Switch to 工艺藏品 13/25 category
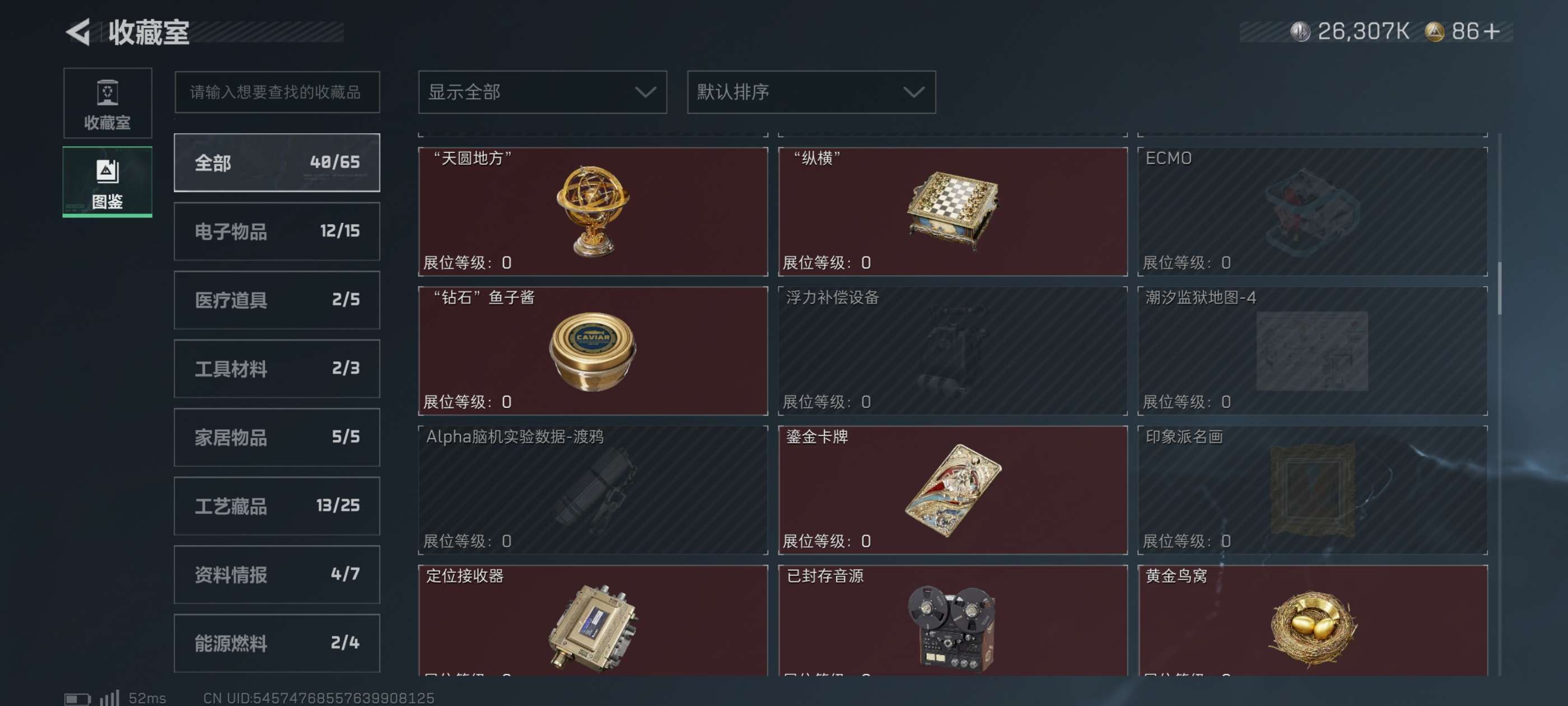Image resolution: width=1568 pixels, height=706 pixels. pyautogui.click(x=277, y=506)
